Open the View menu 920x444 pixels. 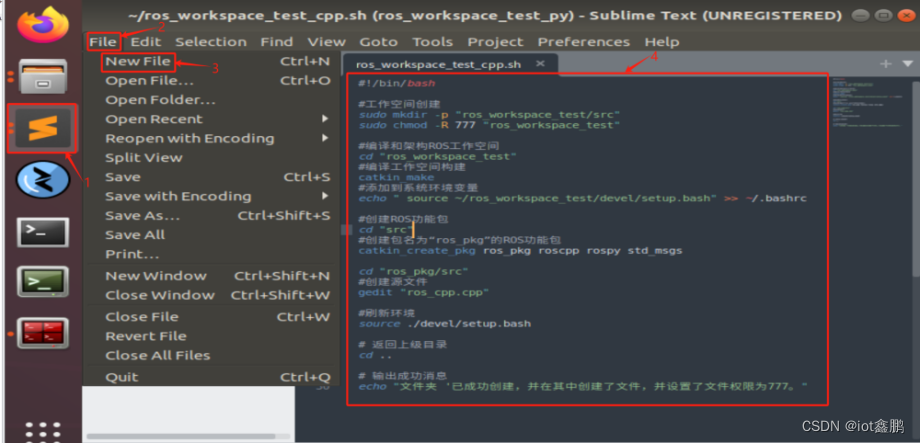(327, 42)
